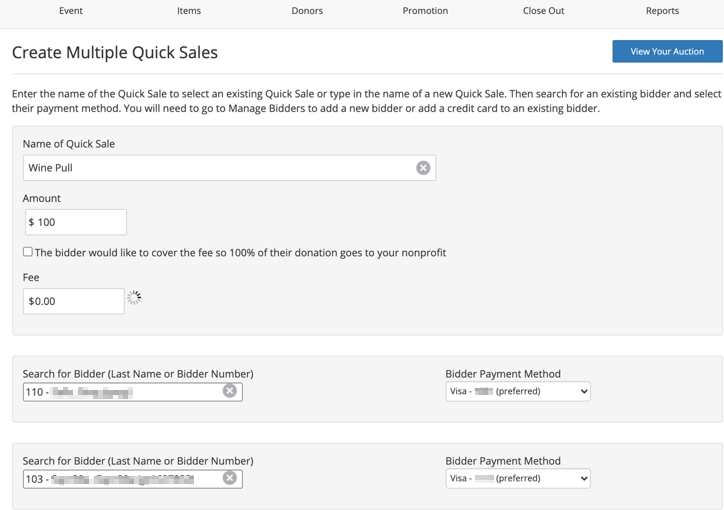Click the bidder 103 search input
Screen dimensions: 724x510
[x=133, y=479]
